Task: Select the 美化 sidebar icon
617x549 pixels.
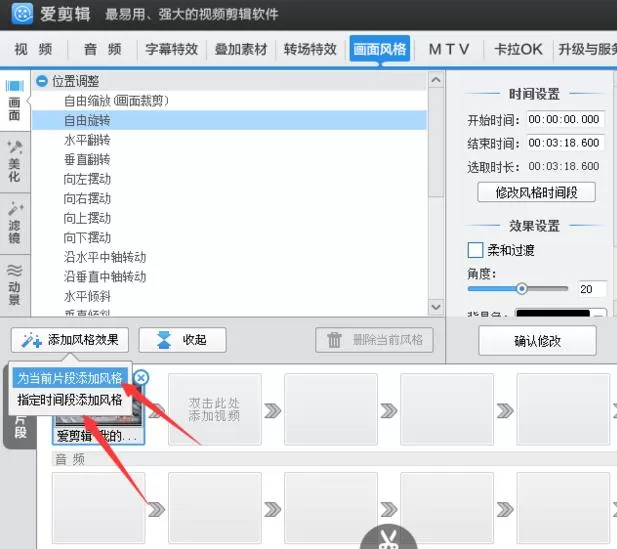Action: click(15, 162)
